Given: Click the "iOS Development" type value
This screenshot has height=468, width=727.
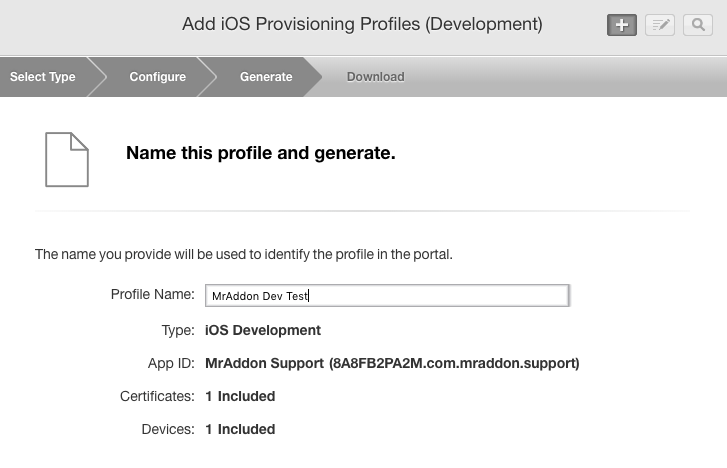Looking at the screenshot, I should [263, 330].
